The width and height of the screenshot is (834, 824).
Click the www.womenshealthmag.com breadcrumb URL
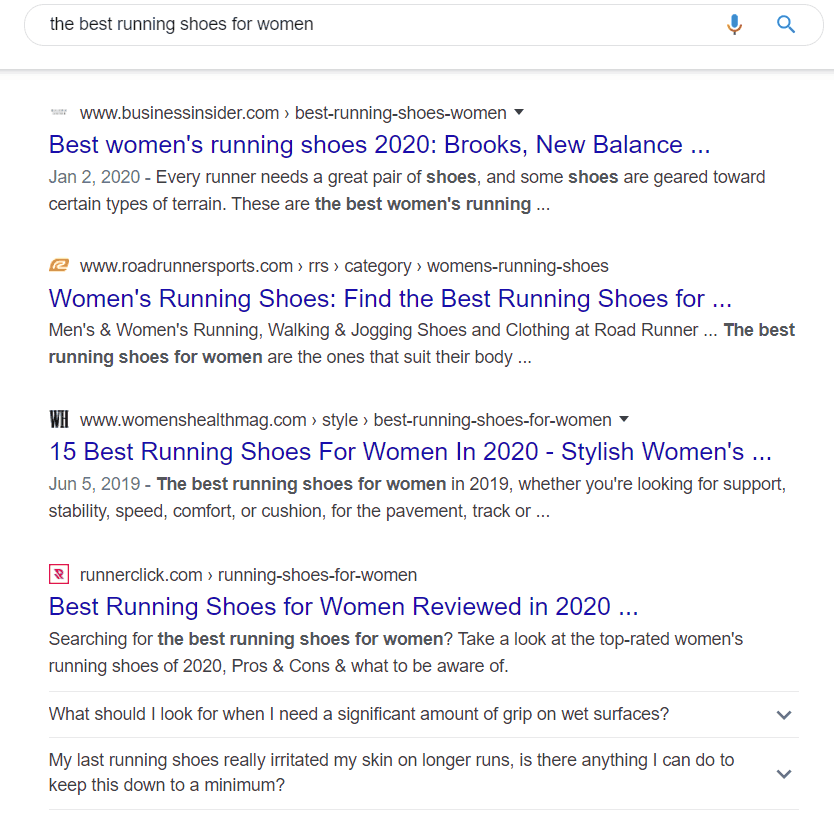tap(346, 420)
